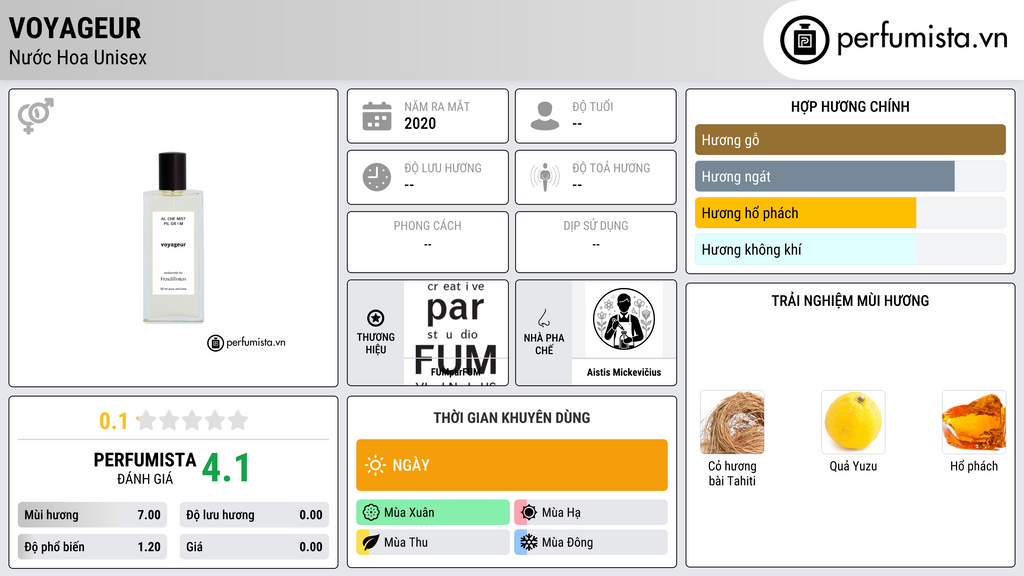
Task: Click the Aistis Mickevičius name link
Action: click(624, 372)
